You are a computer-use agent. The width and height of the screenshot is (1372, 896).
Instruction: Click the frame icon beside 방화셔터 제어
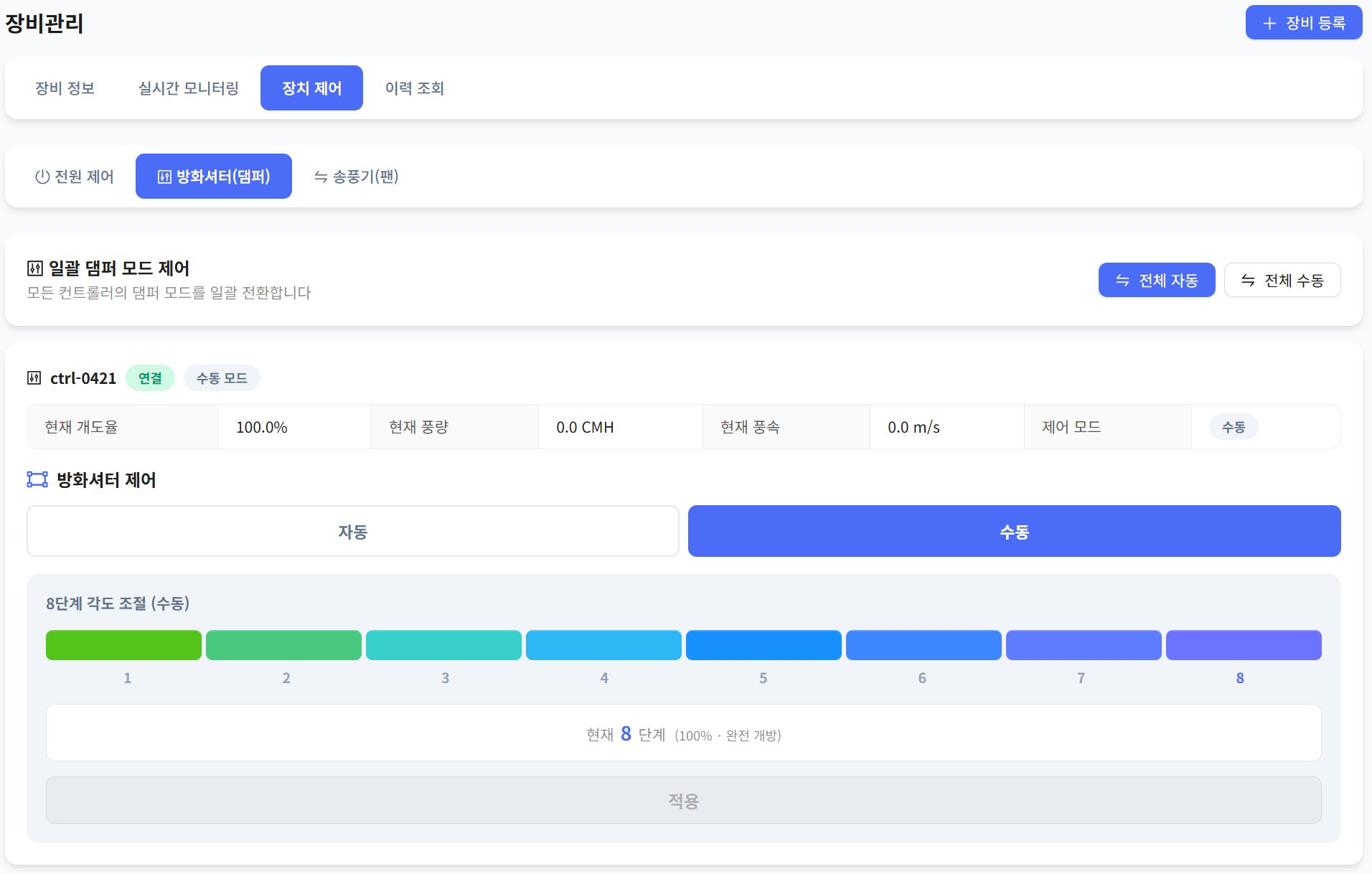37,480
